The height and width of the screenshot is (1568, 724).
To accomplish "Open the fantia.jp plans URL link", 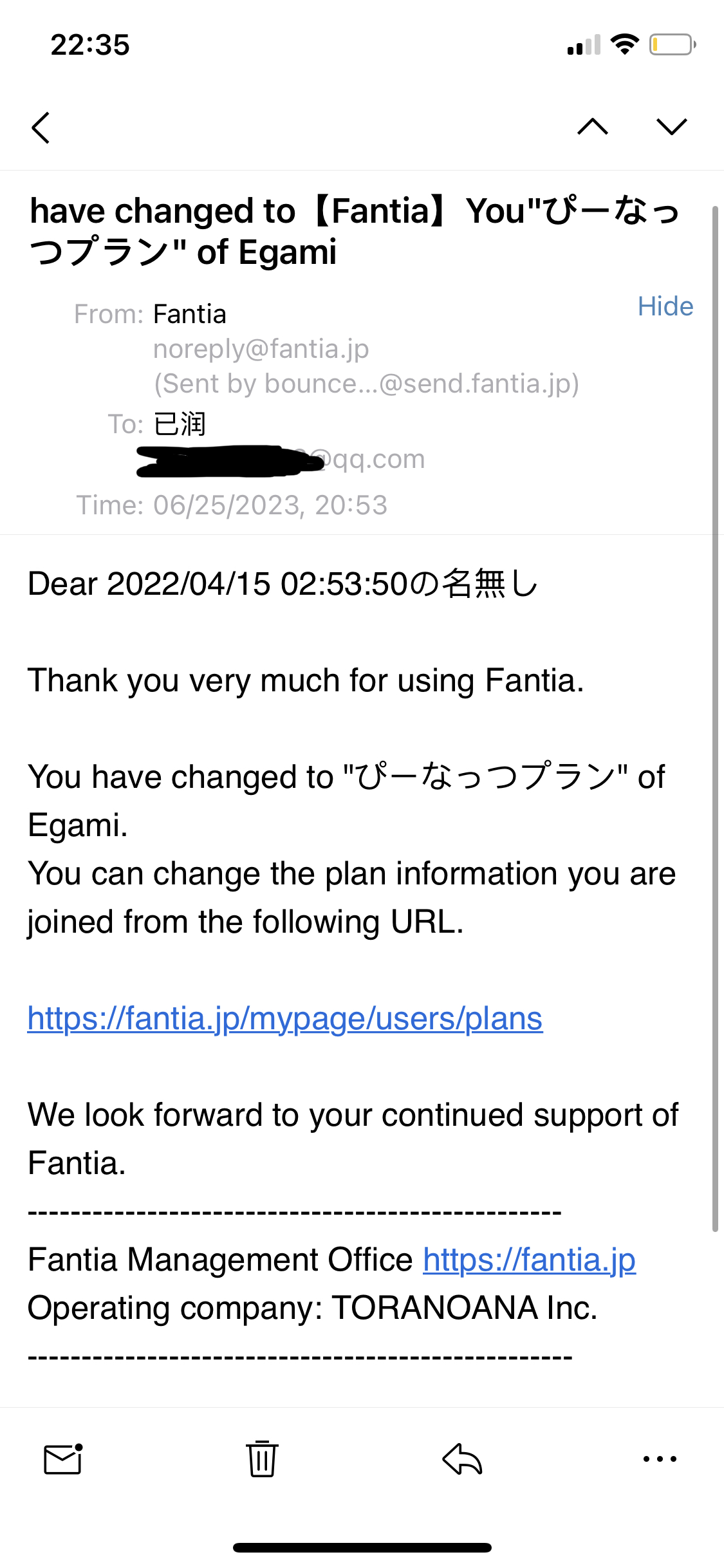I will click(285, 1018).
